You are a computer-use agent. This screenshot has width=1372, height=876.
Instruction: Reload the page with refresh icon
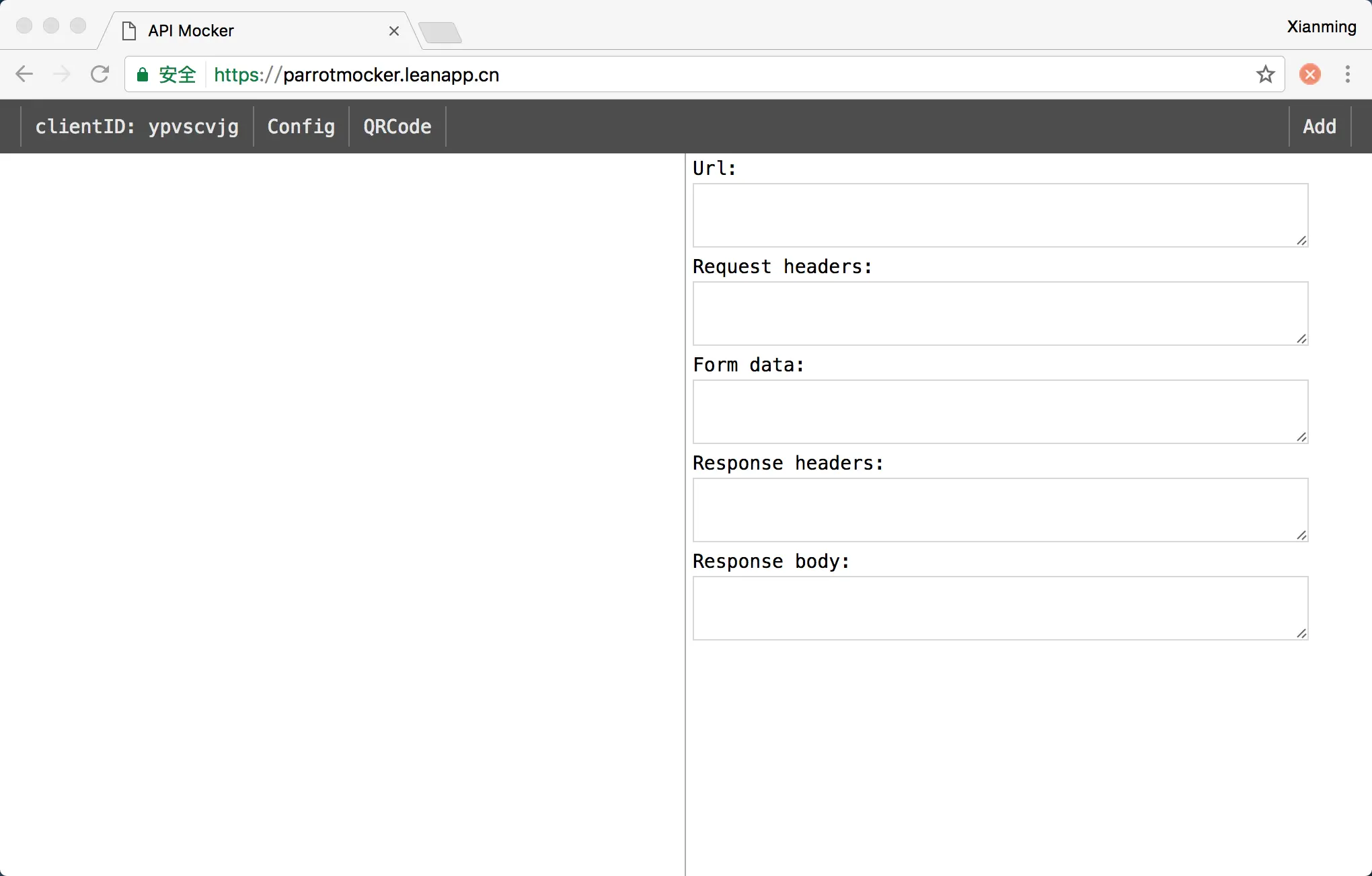100,74
